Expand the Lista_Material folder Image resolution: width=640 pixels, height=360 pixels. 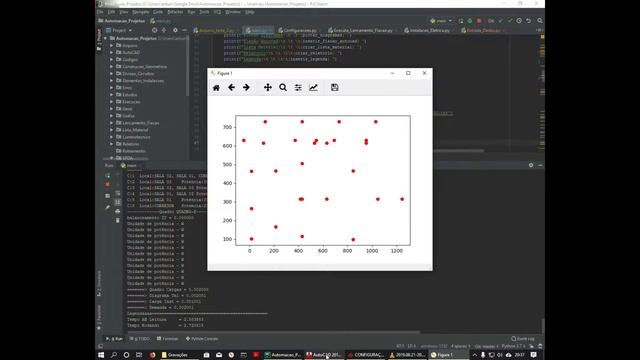[x=111, y=130]
